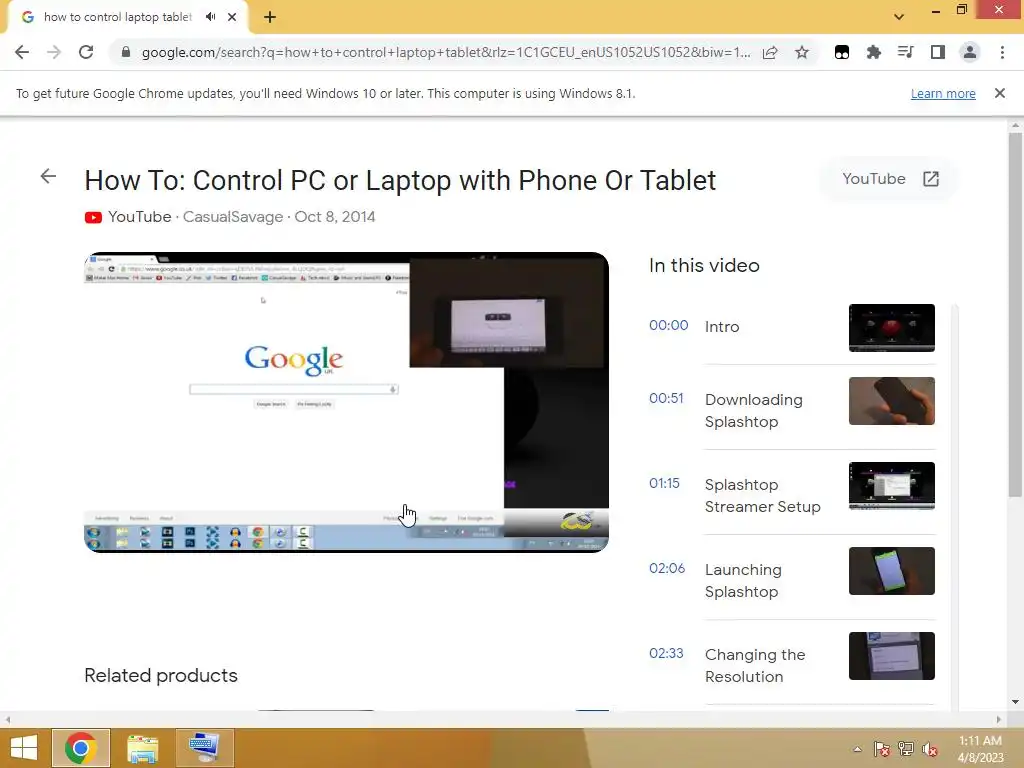Screen dimensions: 1024x768
Task: Jump to 00:00 Intro chapter
Action: coord(669,325)
